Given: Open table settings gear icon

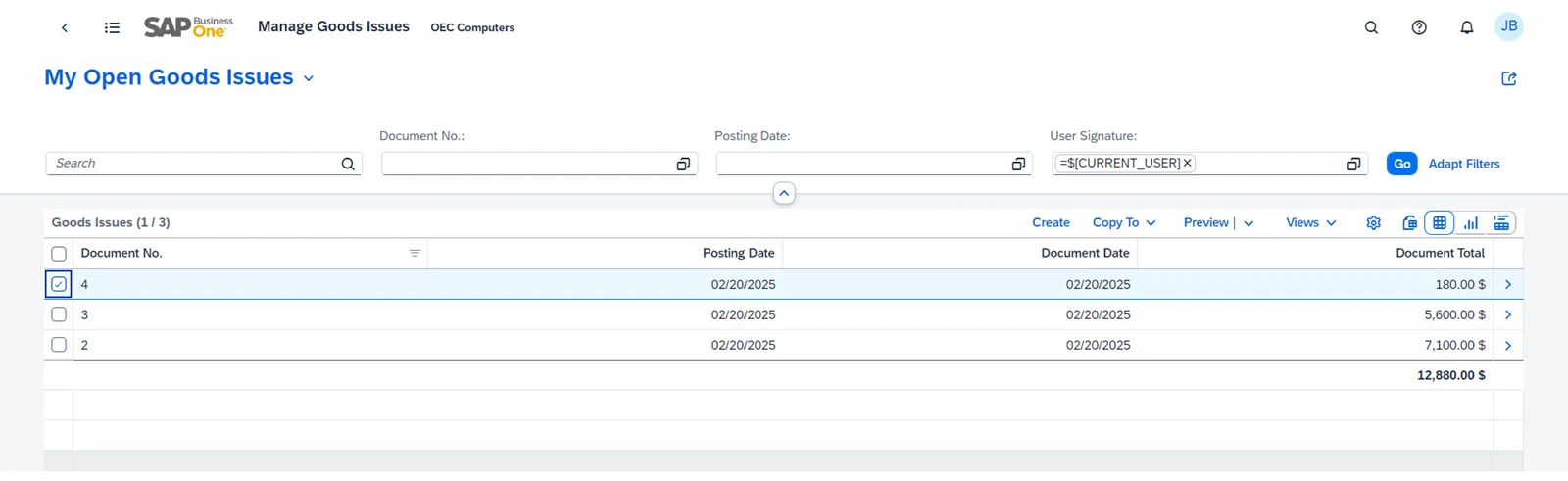Looking at the screenshot, I should [1374, 223].
